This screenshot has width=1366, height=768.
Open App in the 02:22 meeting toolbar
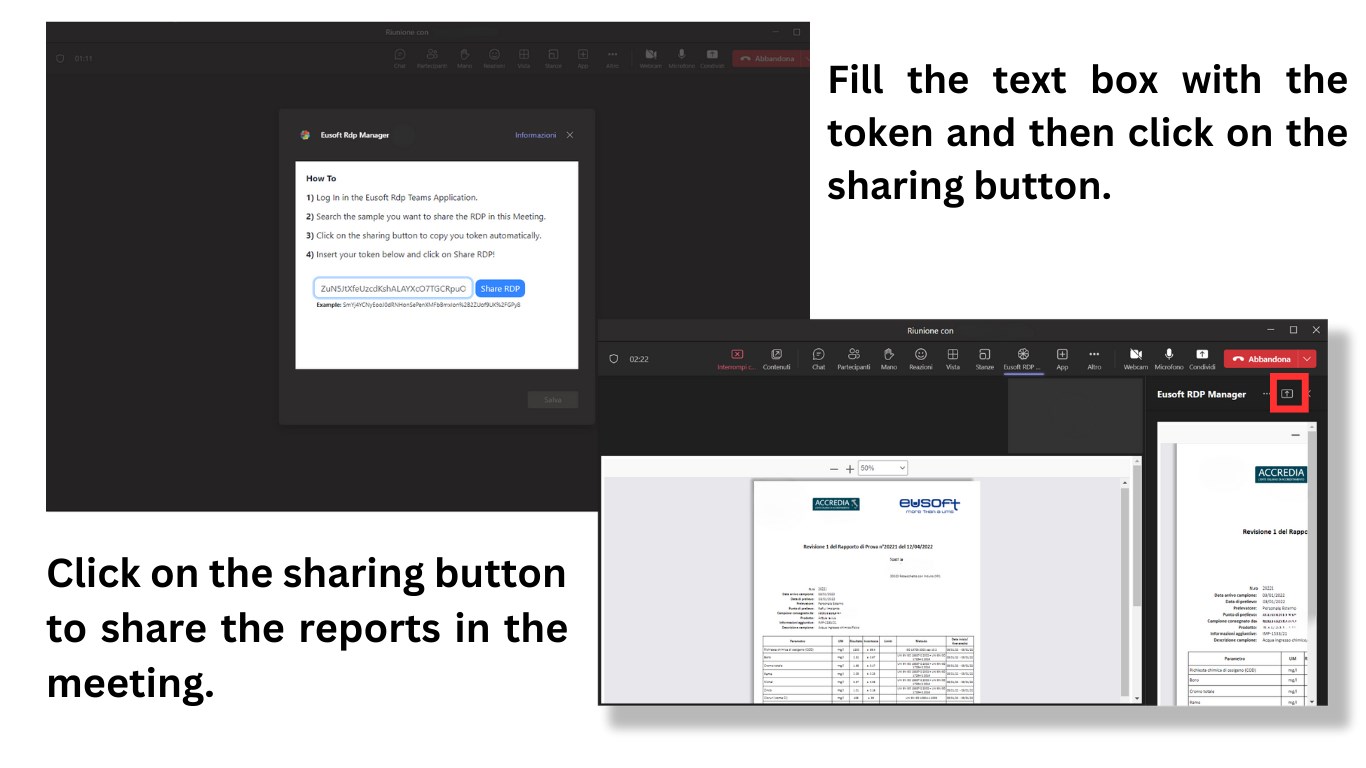coord(1062,359)
